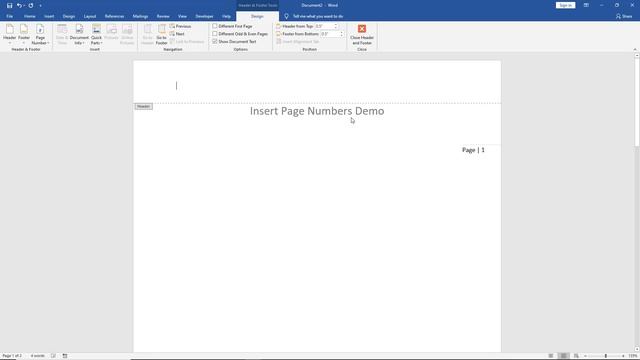Open the Quick Parts dropdown
This screenshot has width=640, height=360.
coord(96,34)
